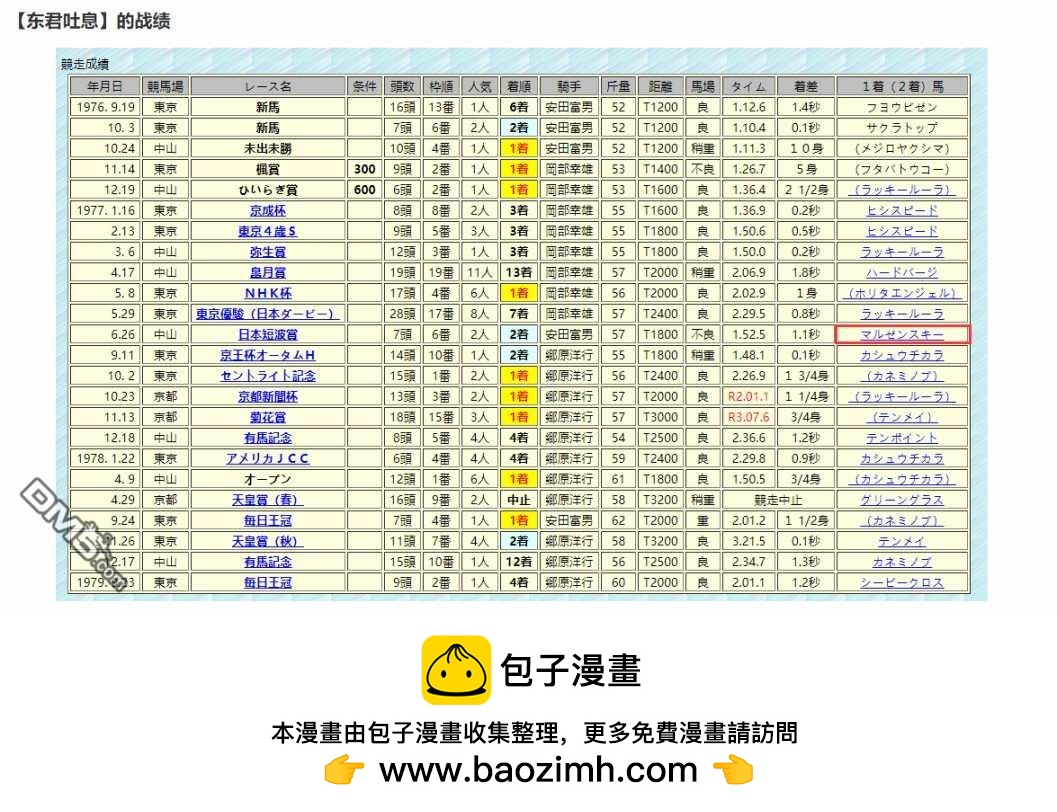Open the セントライト記念 race link
1057x812 pixels.
[x=268, y=376]
